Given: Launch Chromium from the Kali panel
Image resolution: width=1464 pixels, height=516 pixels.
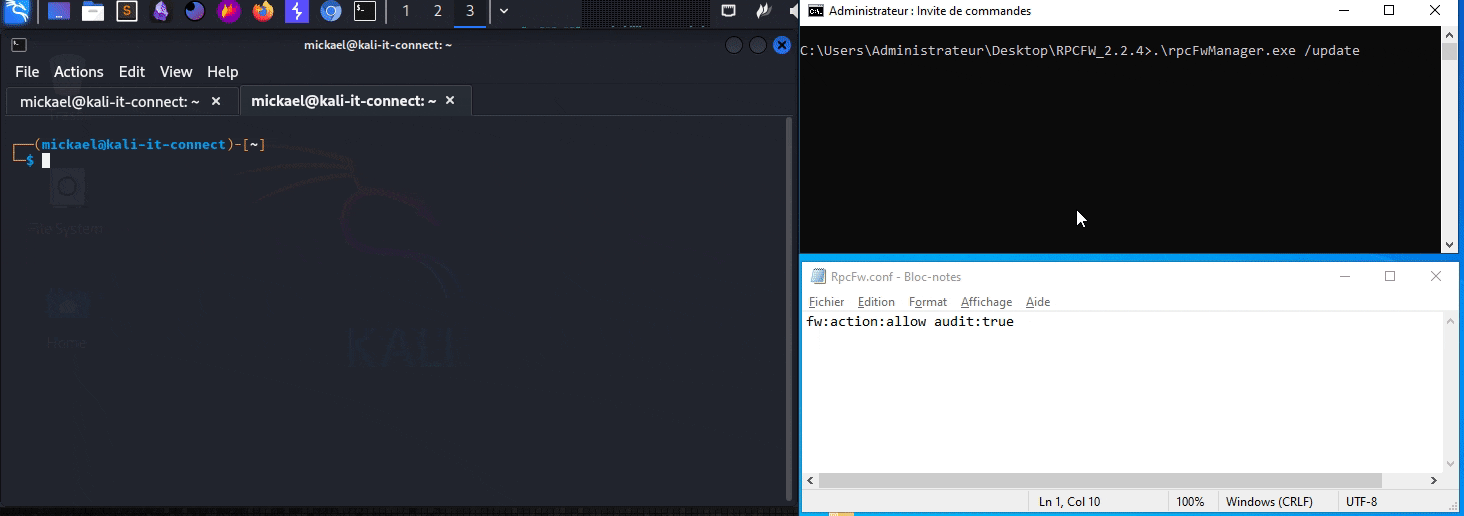Looking at the screenshot, I should pos(331,12).
